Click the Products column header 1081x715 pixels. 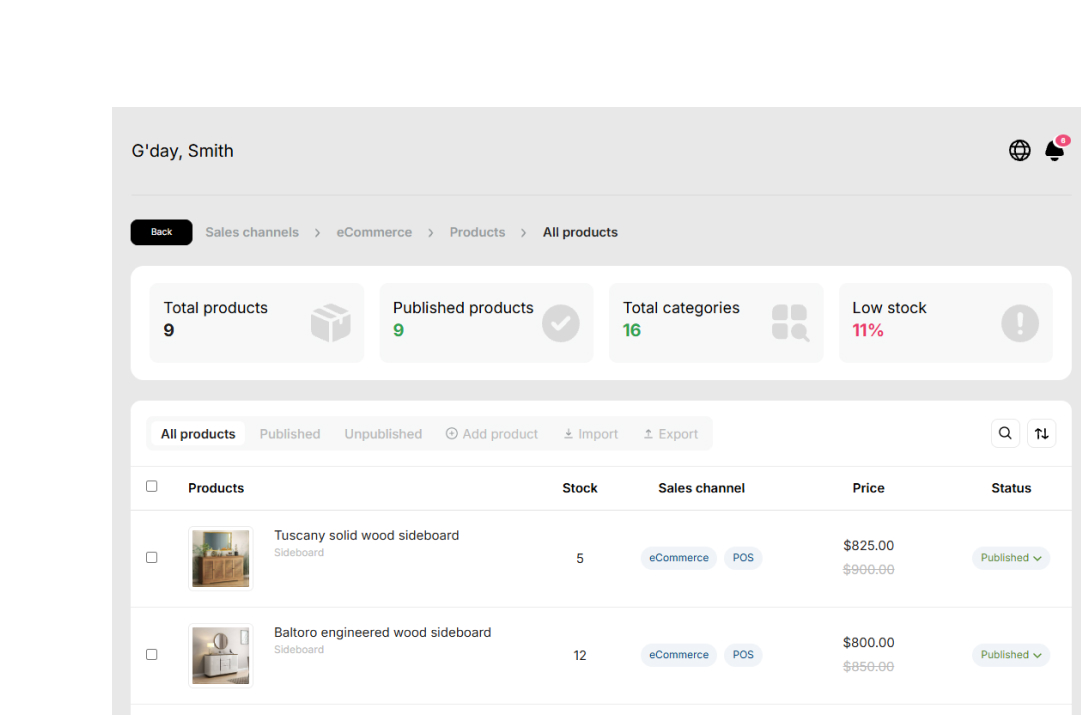click(216, 488)
